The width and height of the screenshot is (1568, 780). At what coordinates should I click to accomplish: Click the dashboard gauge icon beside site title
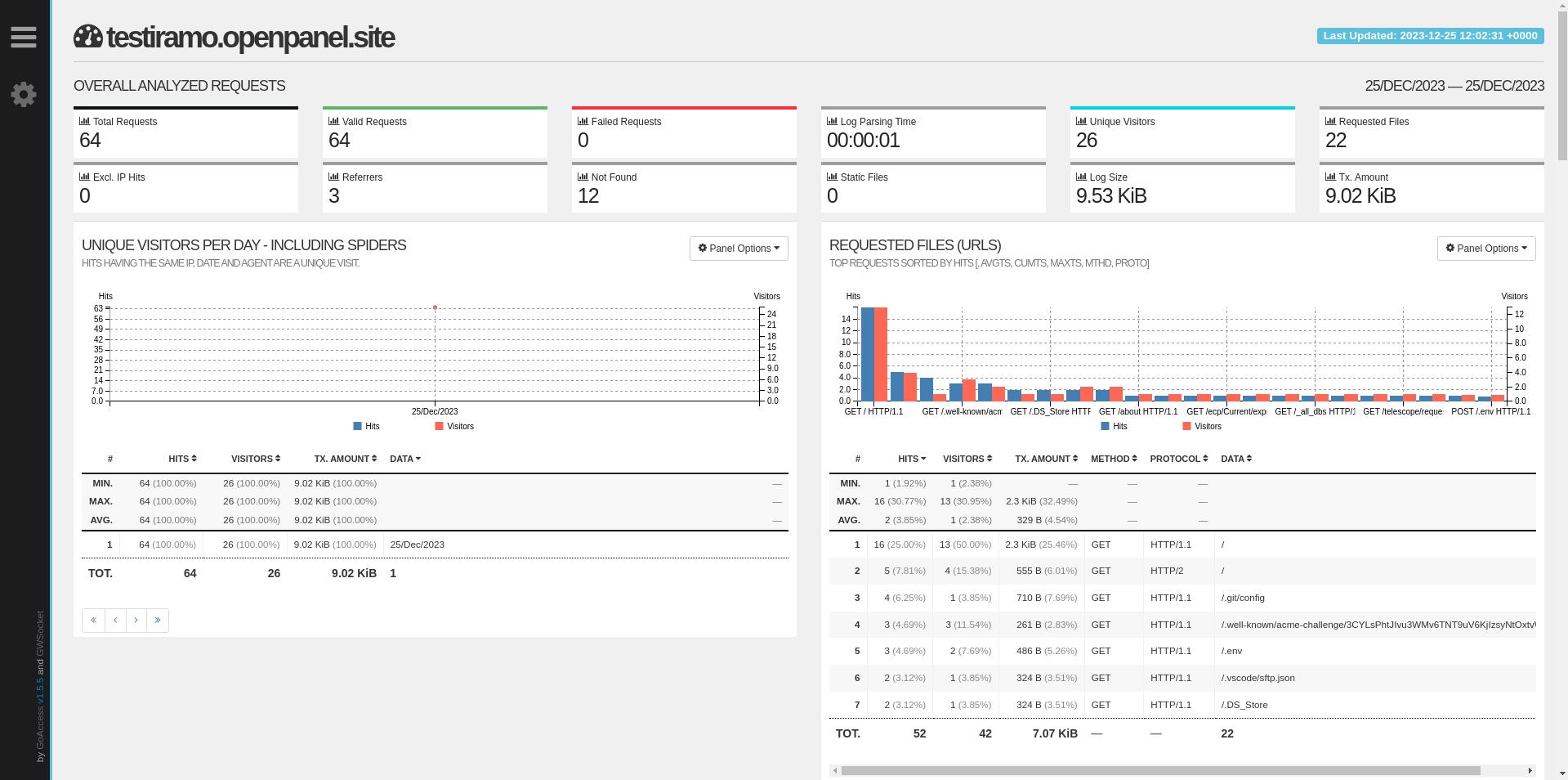tap(88, 37)
